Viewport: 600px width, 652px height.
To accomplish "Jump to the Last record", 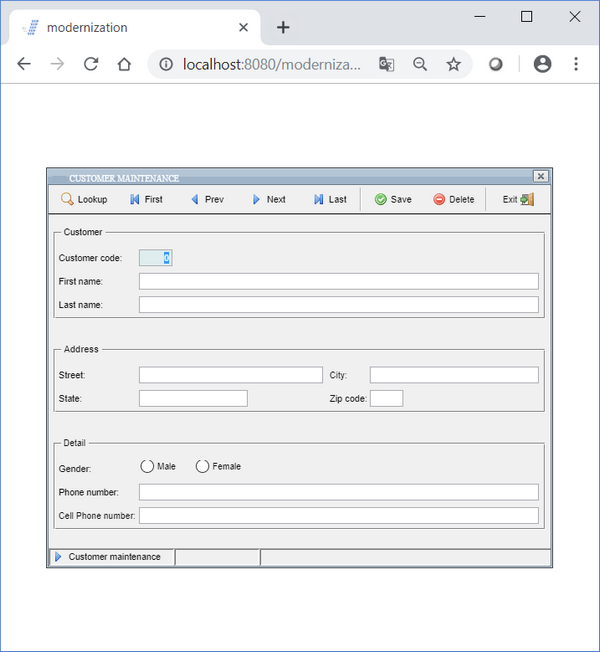I will 331,200.
